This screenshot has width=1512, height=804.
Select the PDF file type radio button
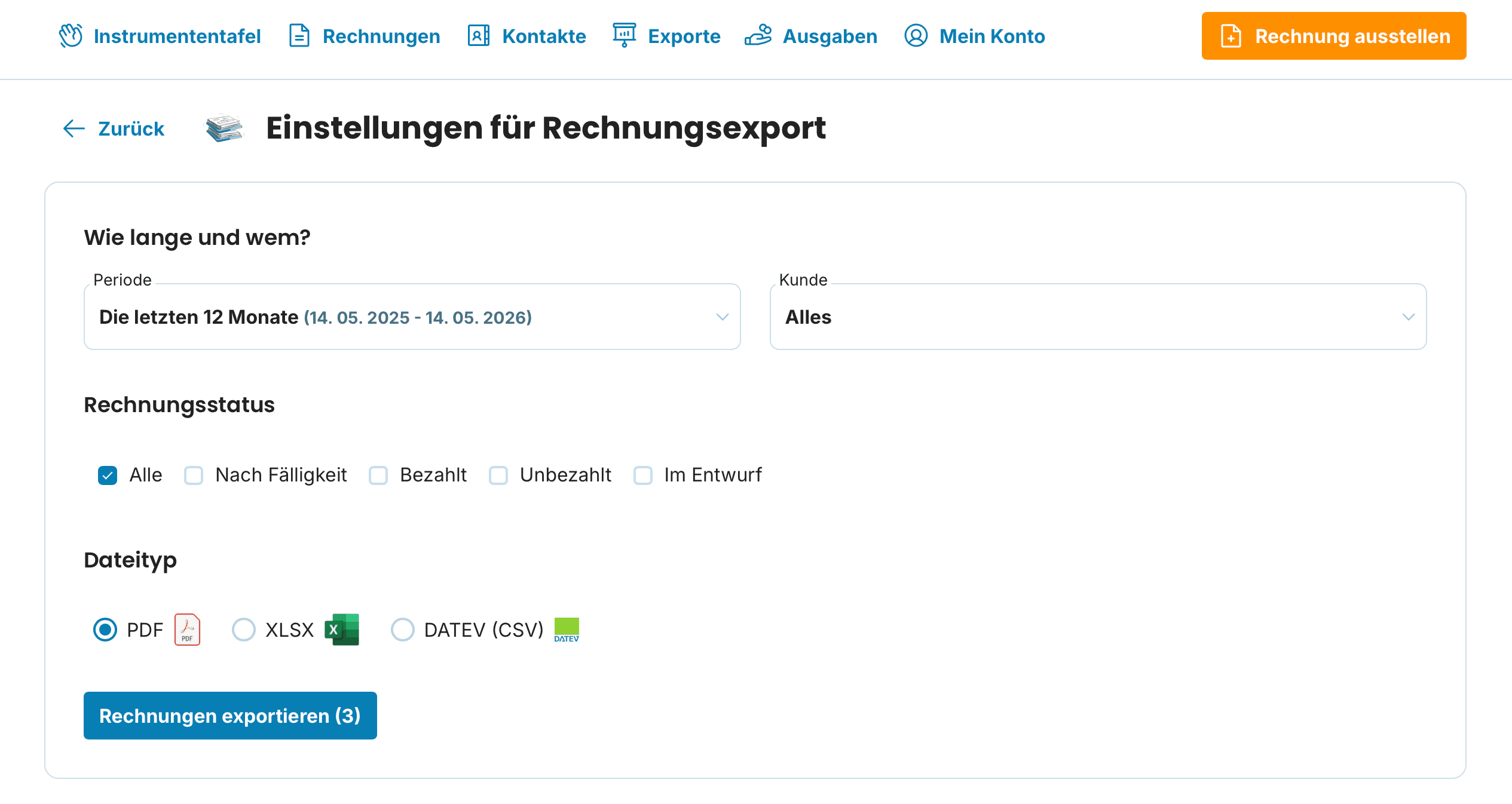click(x=105, y=630)
